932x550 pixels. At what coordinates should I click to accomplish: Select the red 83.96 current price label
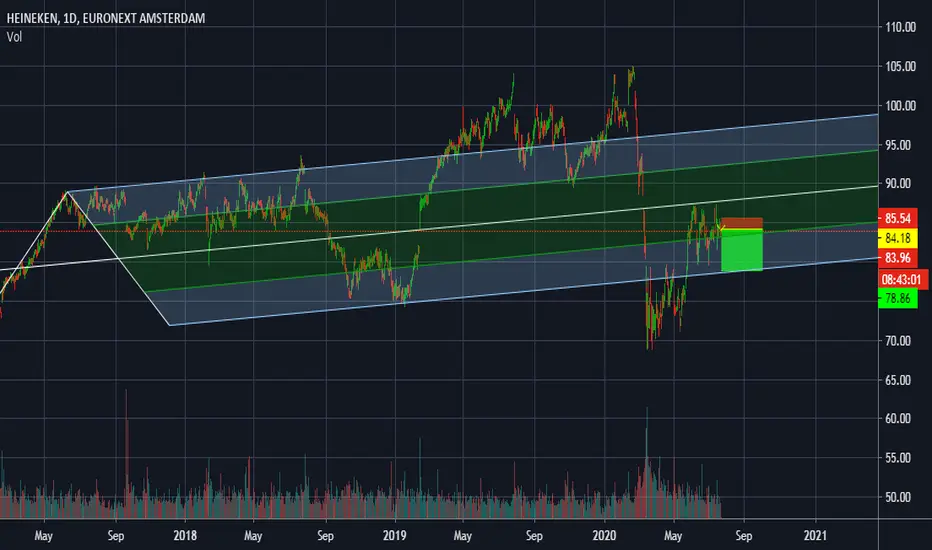point(898,258)
